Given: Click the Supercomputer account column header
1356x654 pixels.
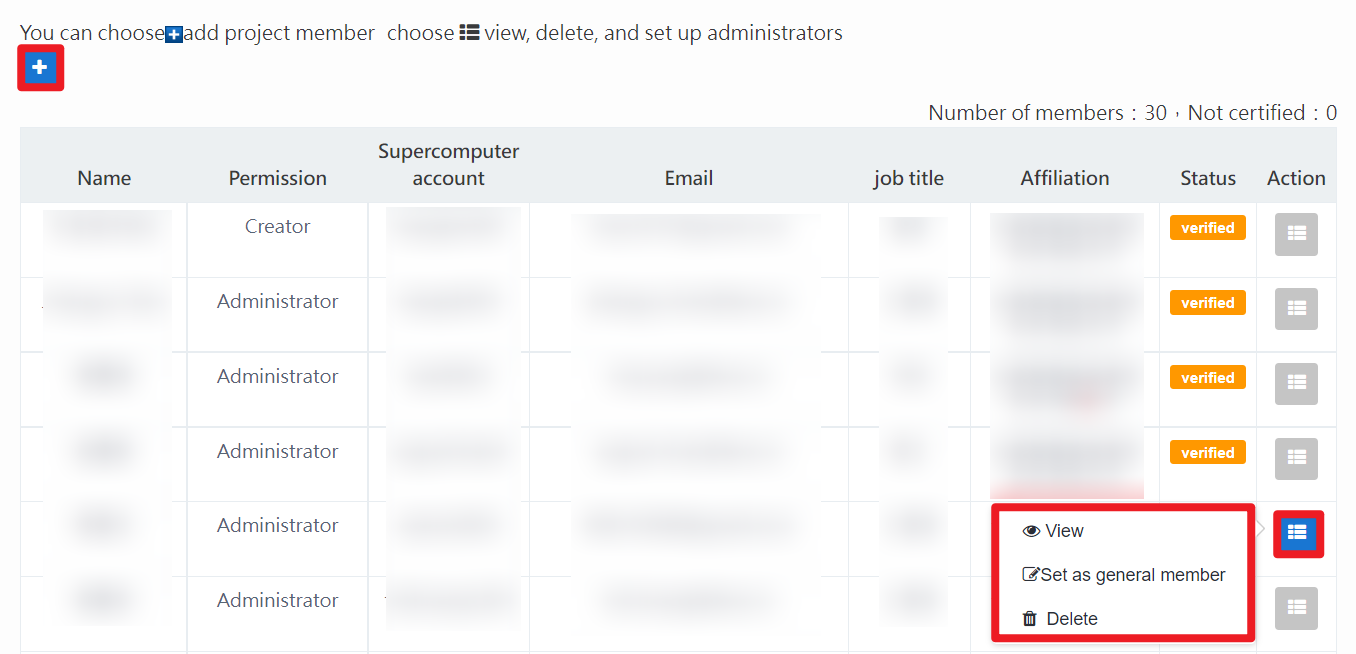Looking at the screenshot, I should click(x=448, y=165).
